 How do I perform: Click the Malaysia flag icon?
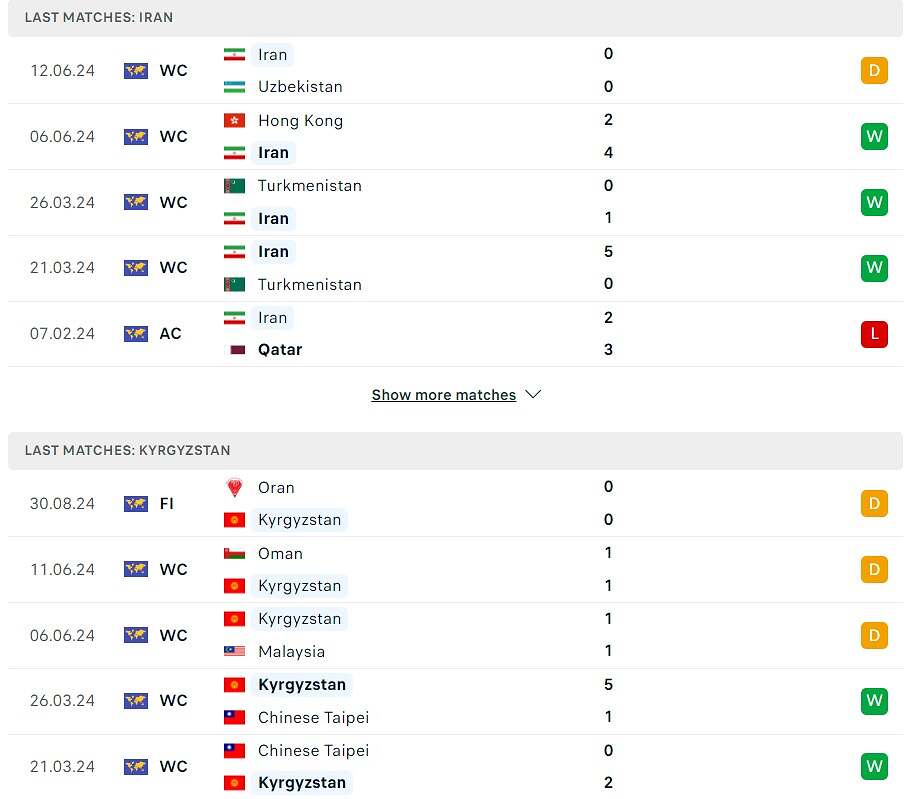point(234,651)
